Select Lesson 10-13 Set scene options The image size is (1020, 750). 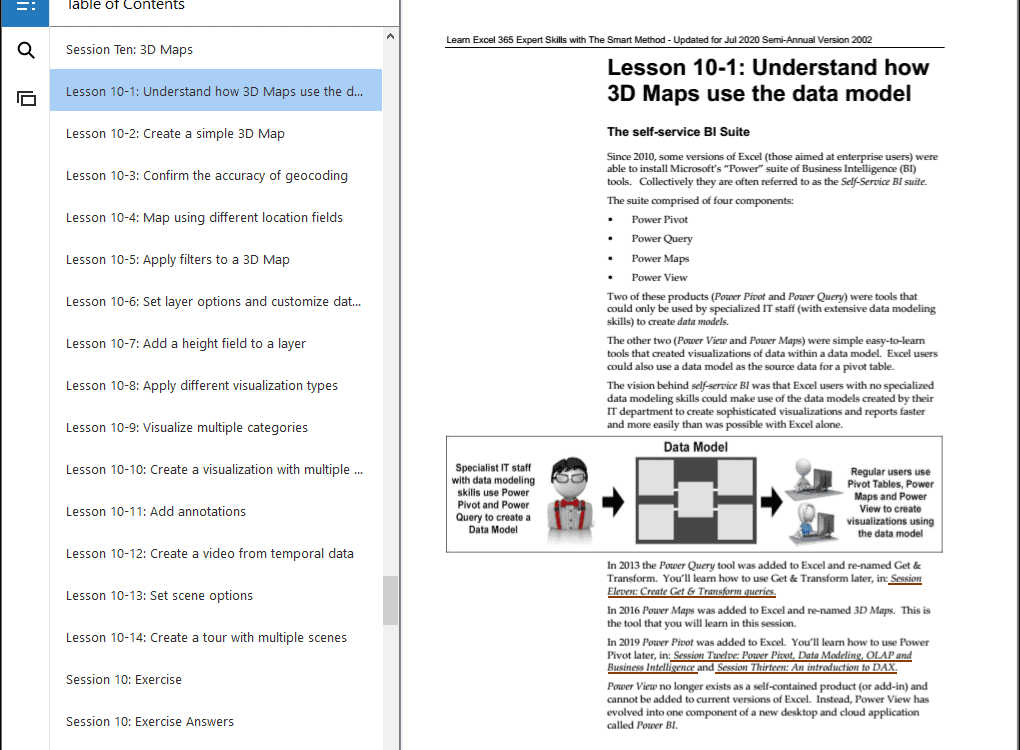tap(216, 595)
